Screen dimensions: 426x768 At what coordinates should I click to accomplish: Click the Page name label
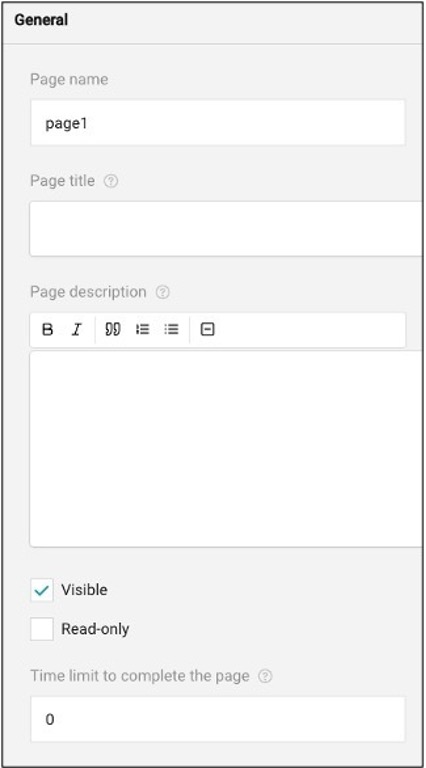[x=69, y=79]
